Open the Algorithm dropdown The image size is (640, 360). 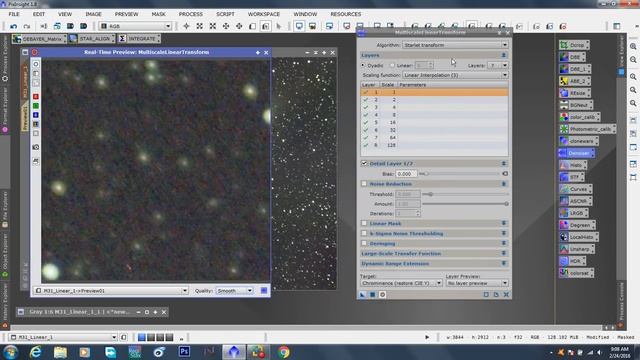tap(455, 45)
